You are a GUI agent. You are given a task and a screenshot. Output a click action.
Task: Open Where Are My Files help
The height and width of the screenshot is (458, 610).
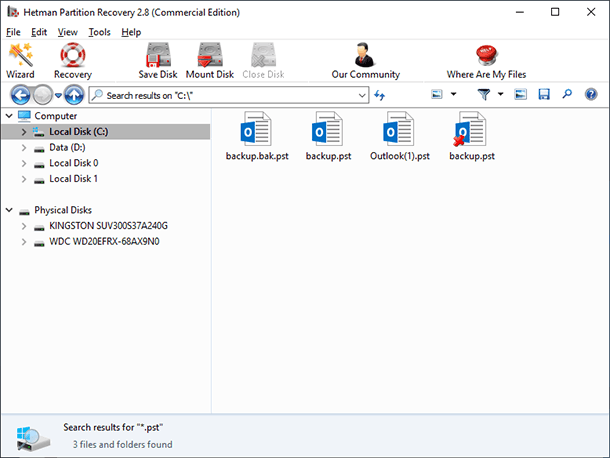(486, 61)
